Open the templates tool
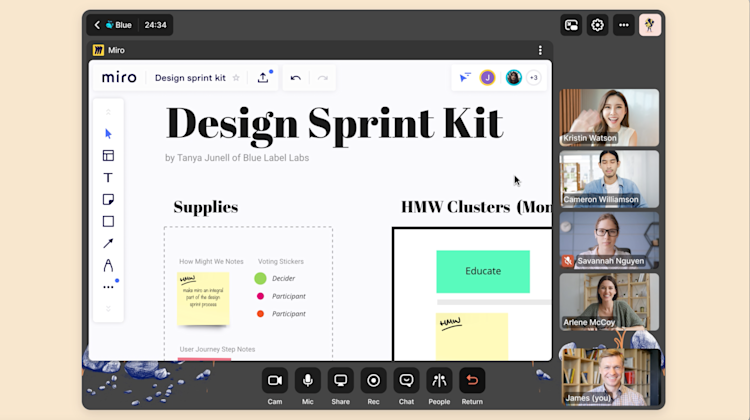 pos(108,155)
